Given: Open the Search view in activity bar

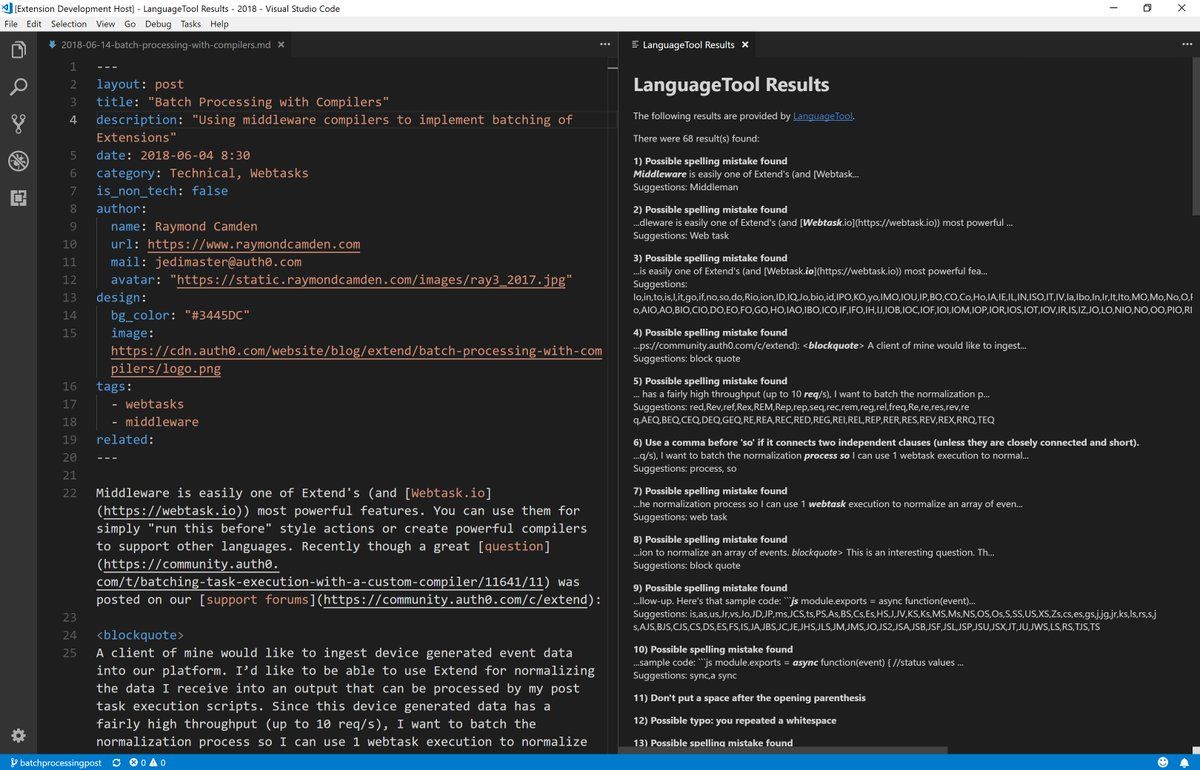Looking at the screenshot, I should pos(18,87).
